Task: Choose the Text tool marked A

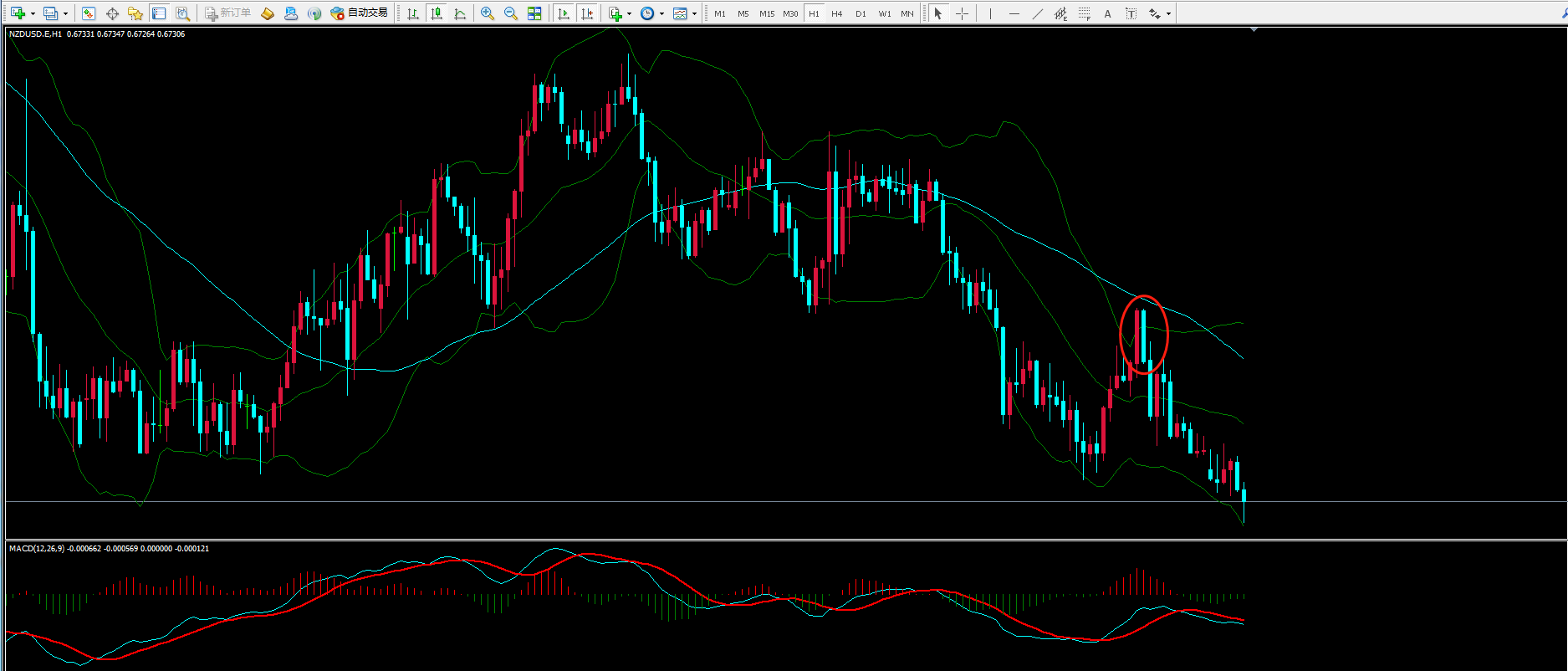Action: coord(1108,13)
